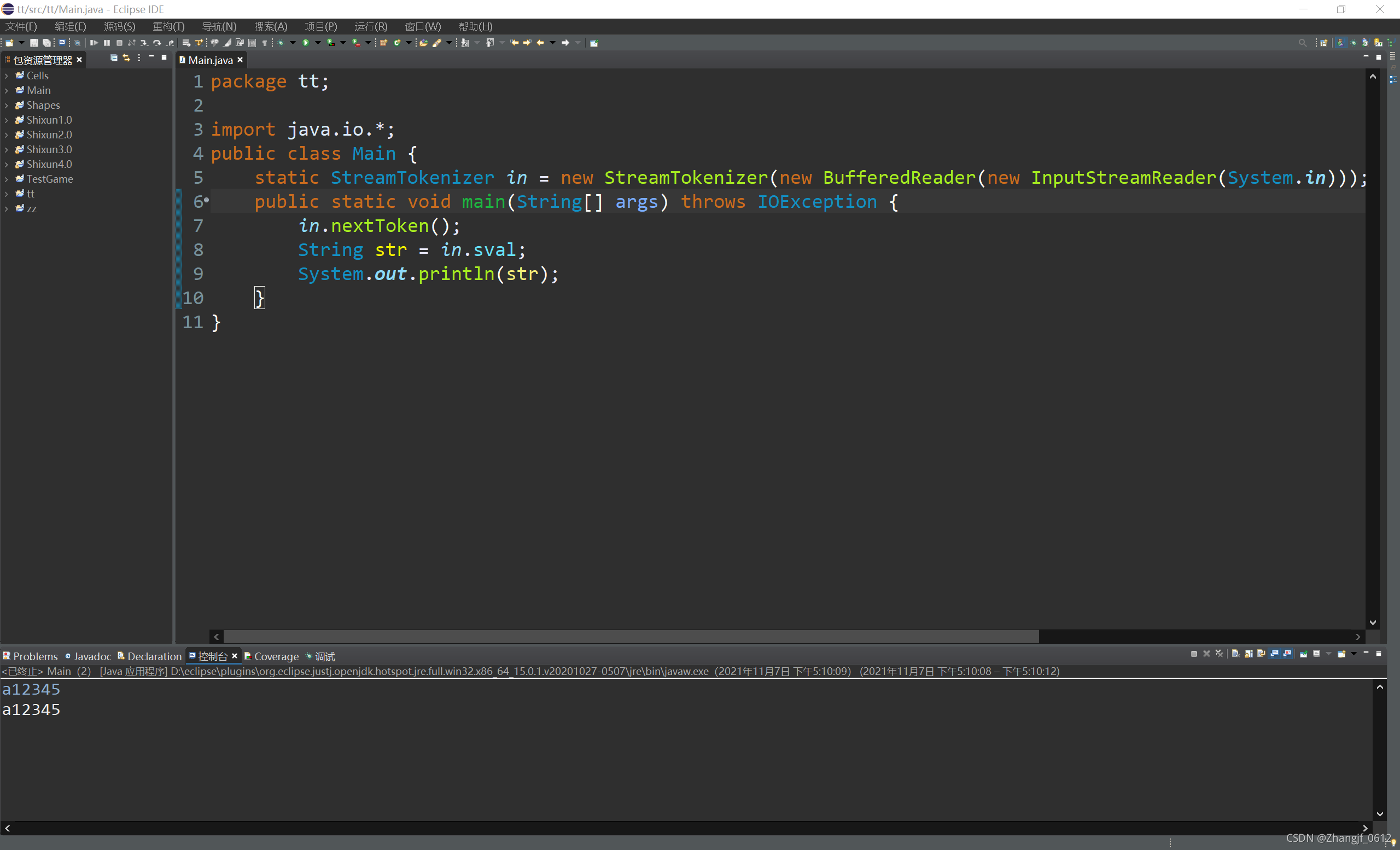This screenshot has height=850, width=1400.
Task: Launch Debug mode with the bug icon
Action: pos(281,43)
